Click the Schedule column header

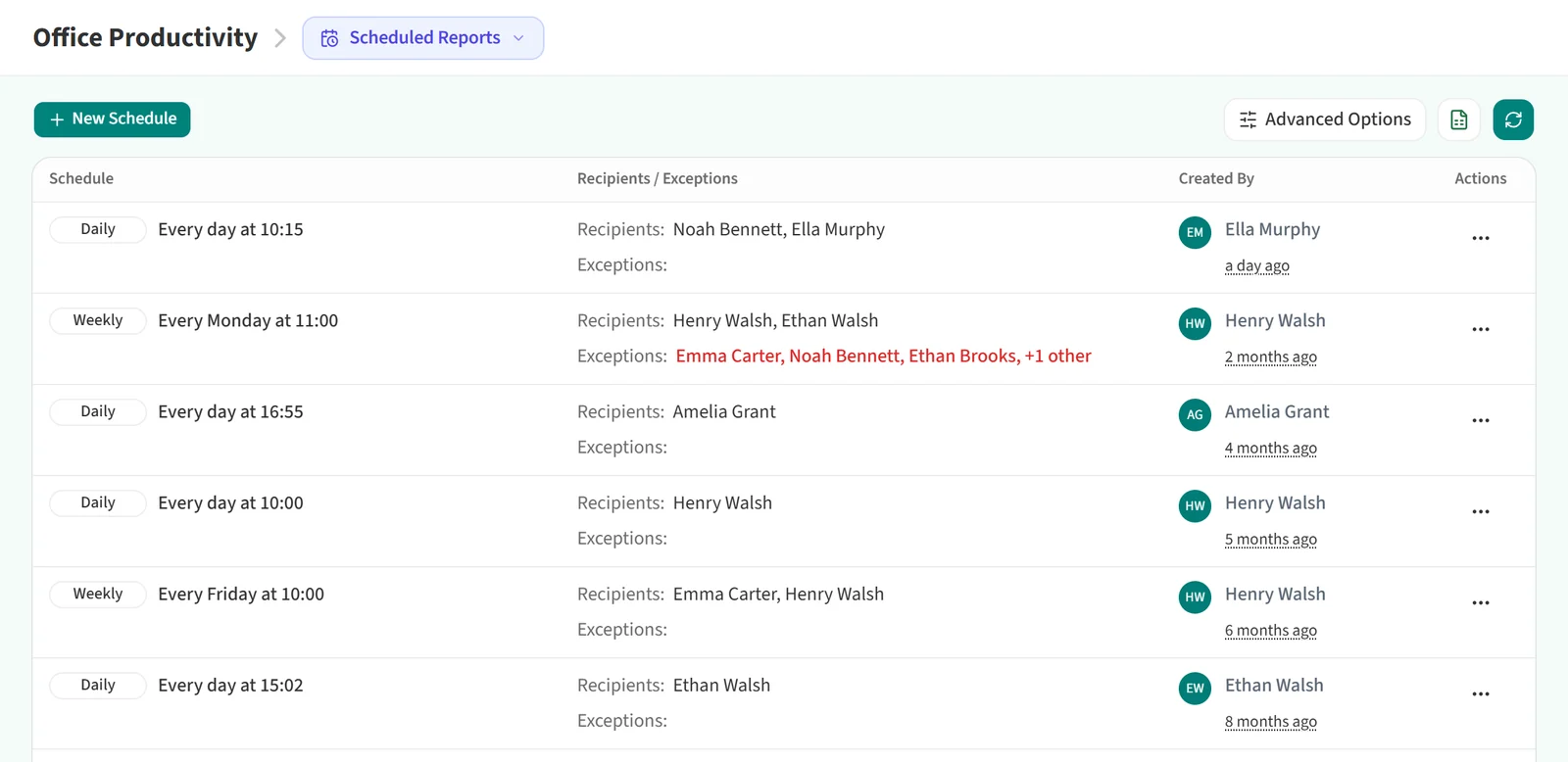click(81, 178)
